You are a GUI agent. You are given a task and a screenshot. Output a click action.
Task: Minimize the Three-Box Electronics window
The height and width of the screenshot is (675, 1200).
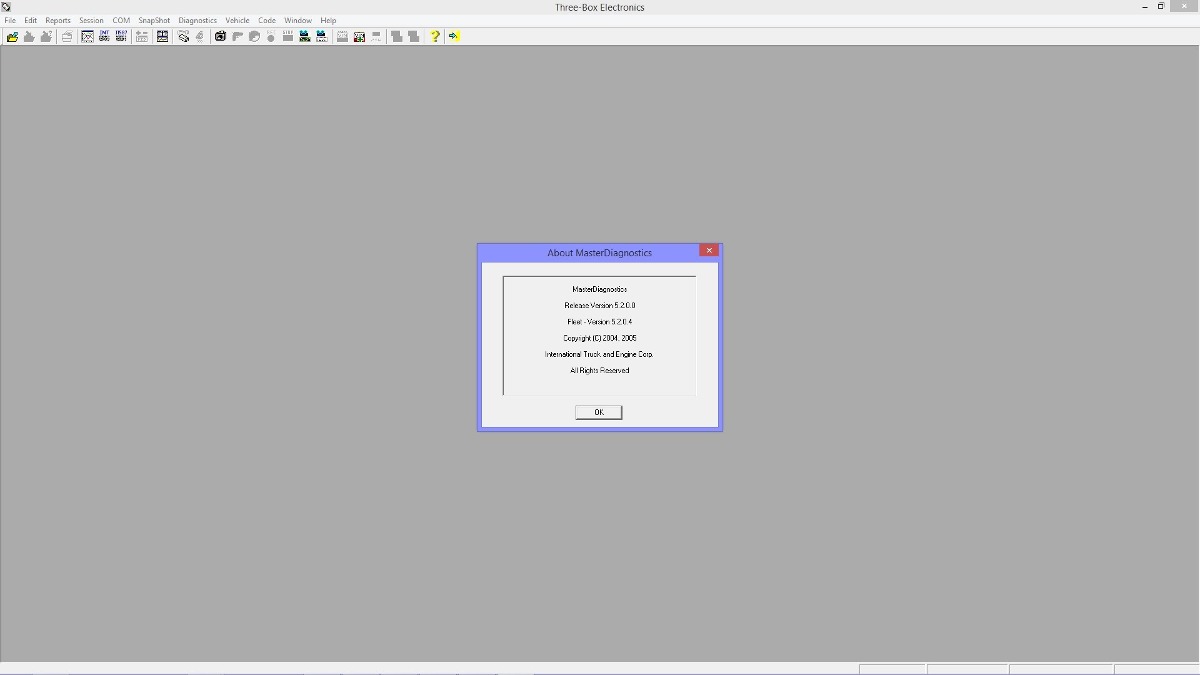pyautogui.click(x=1144, y=7)
